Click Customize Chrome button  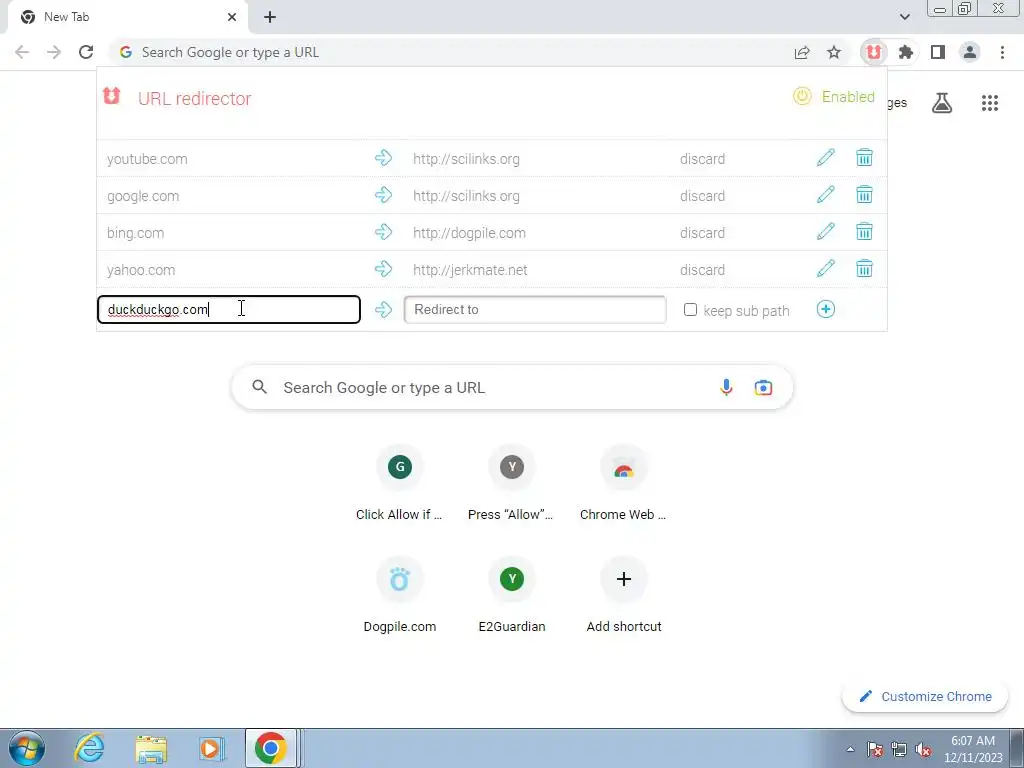pos(926,696)
